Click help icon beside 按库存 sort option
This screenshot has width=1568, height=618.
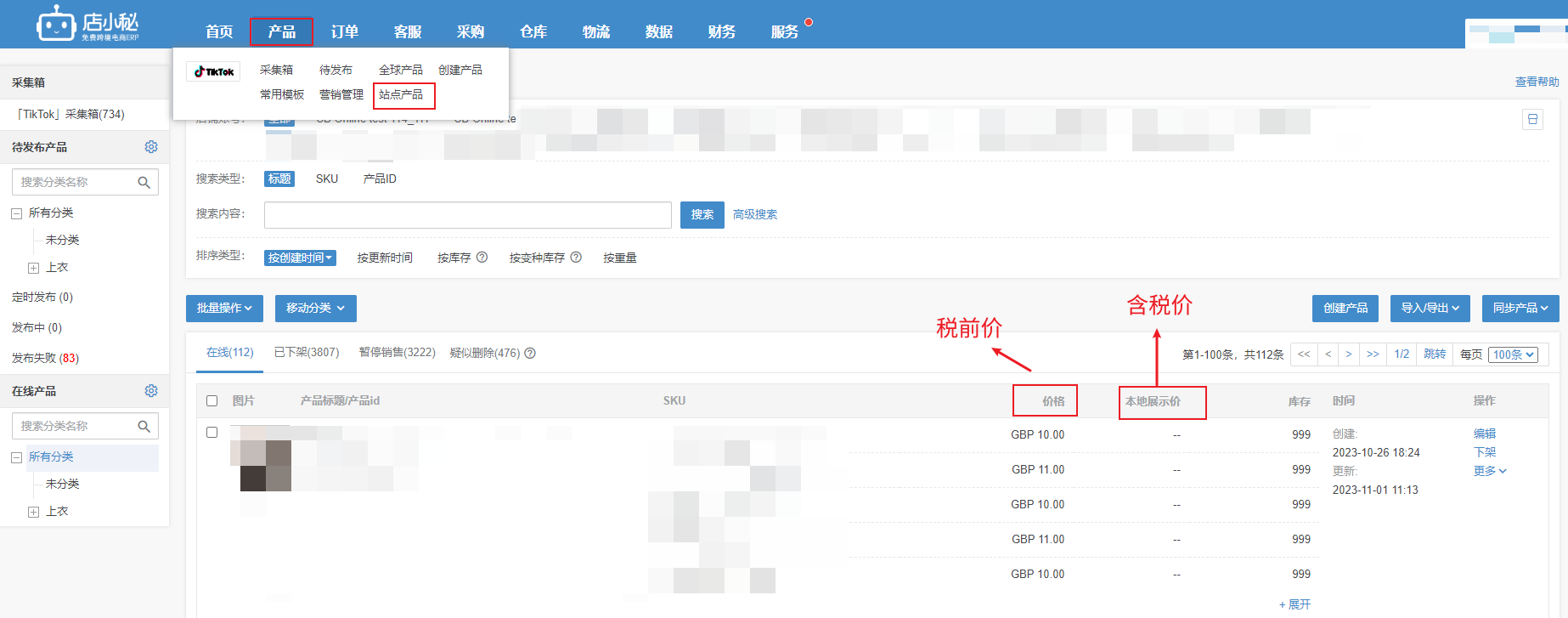click(482, 258)
